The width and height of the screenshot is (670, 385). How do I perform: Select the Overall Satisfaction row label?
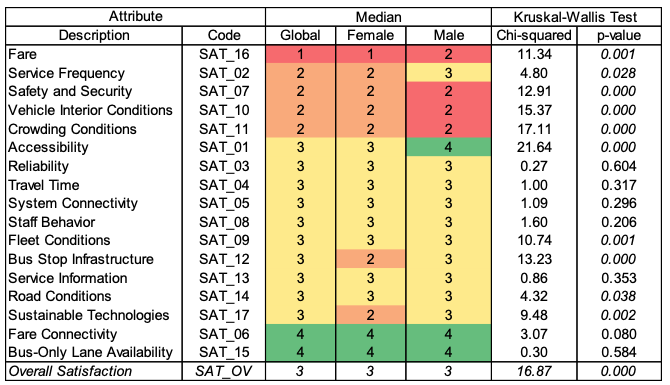coord(70,371)
